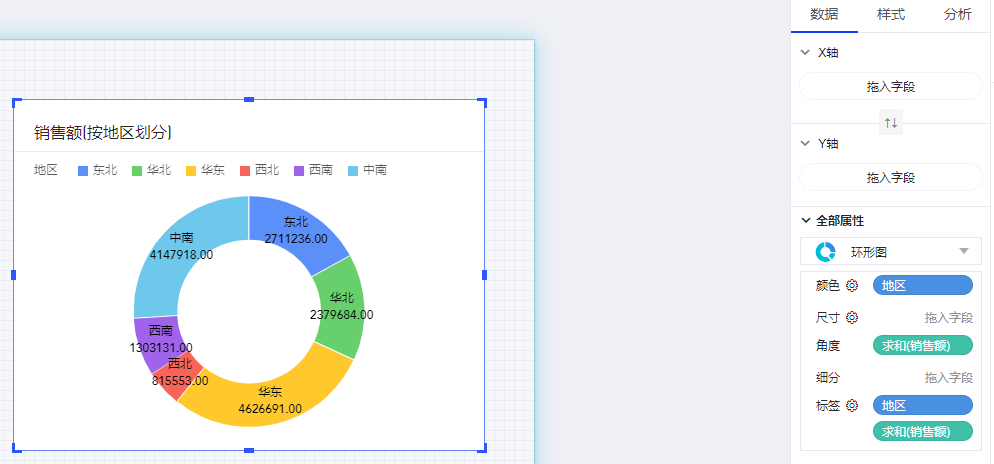Screen dimensions: 994x464
Task: Toggle 中南 legend item in chart
Action: click(367, 170)
